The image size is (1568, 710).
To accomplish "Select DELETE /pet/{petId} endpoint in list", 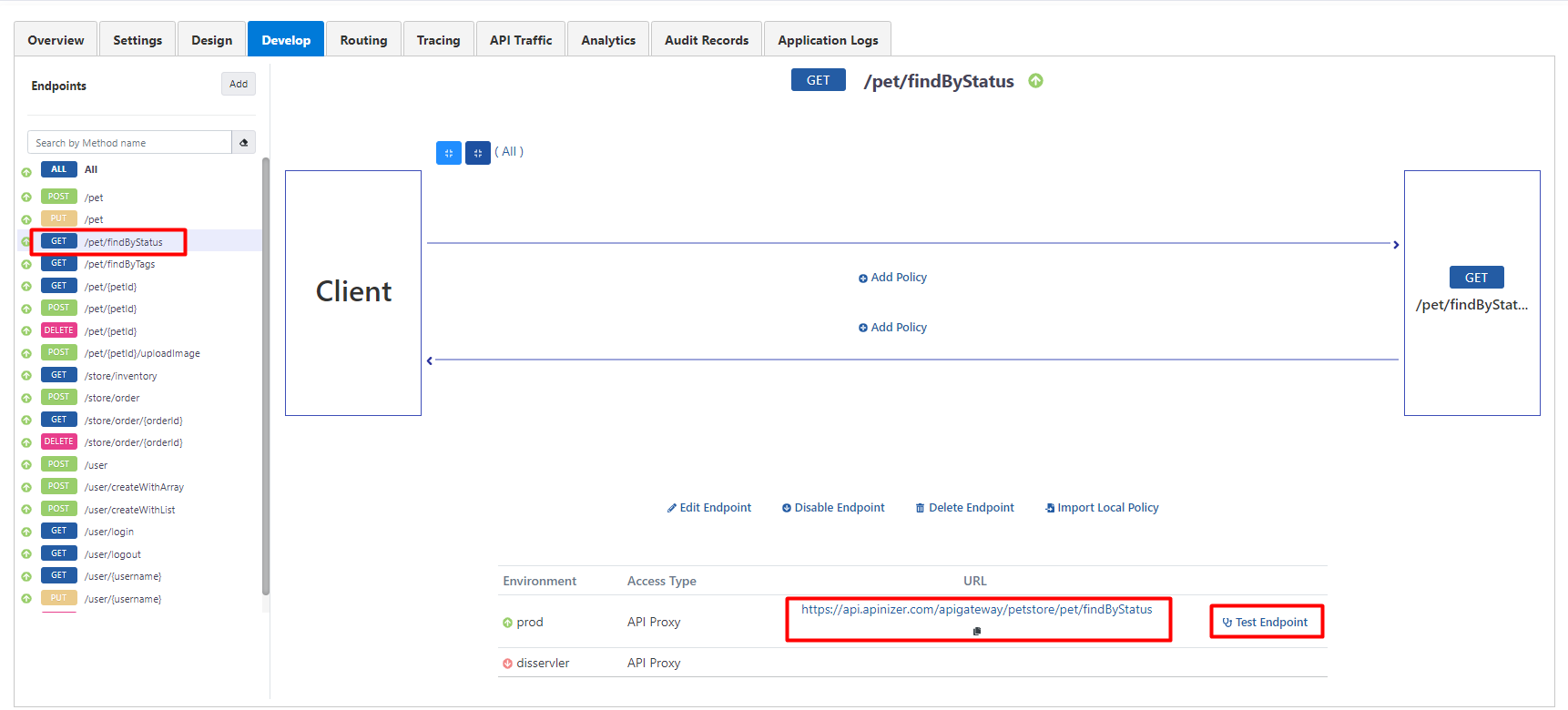I will (x=110, y=331).
